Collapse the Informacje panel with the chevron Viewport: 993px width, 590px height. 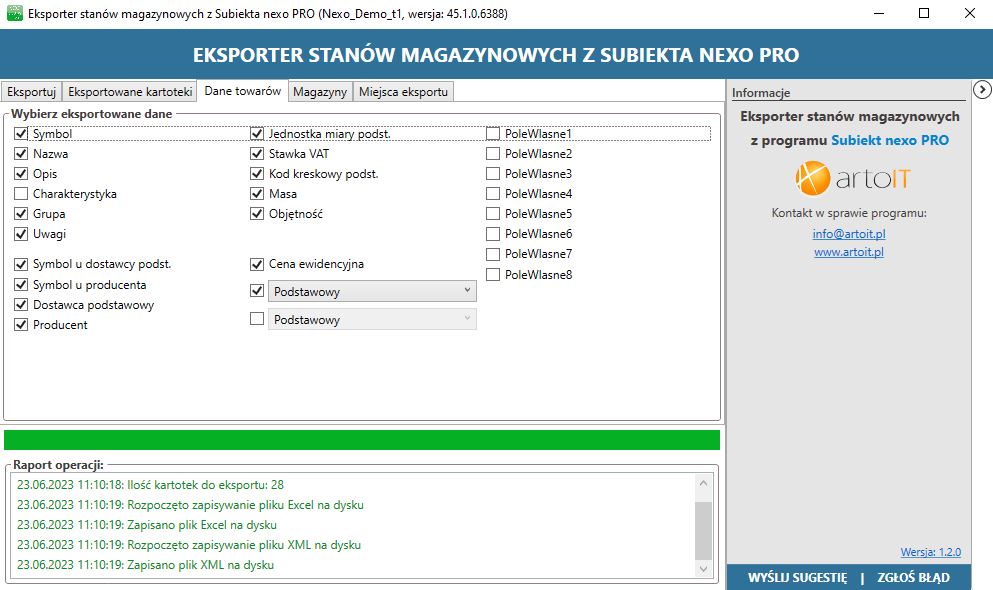982,90
